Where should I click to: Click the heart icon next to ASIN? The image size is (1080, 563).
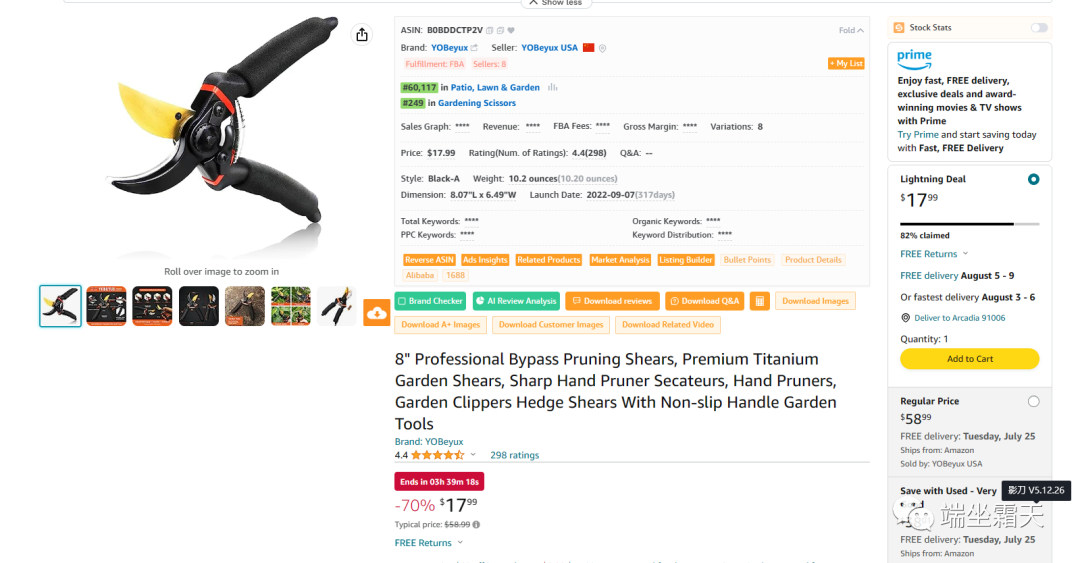point(511,30)
